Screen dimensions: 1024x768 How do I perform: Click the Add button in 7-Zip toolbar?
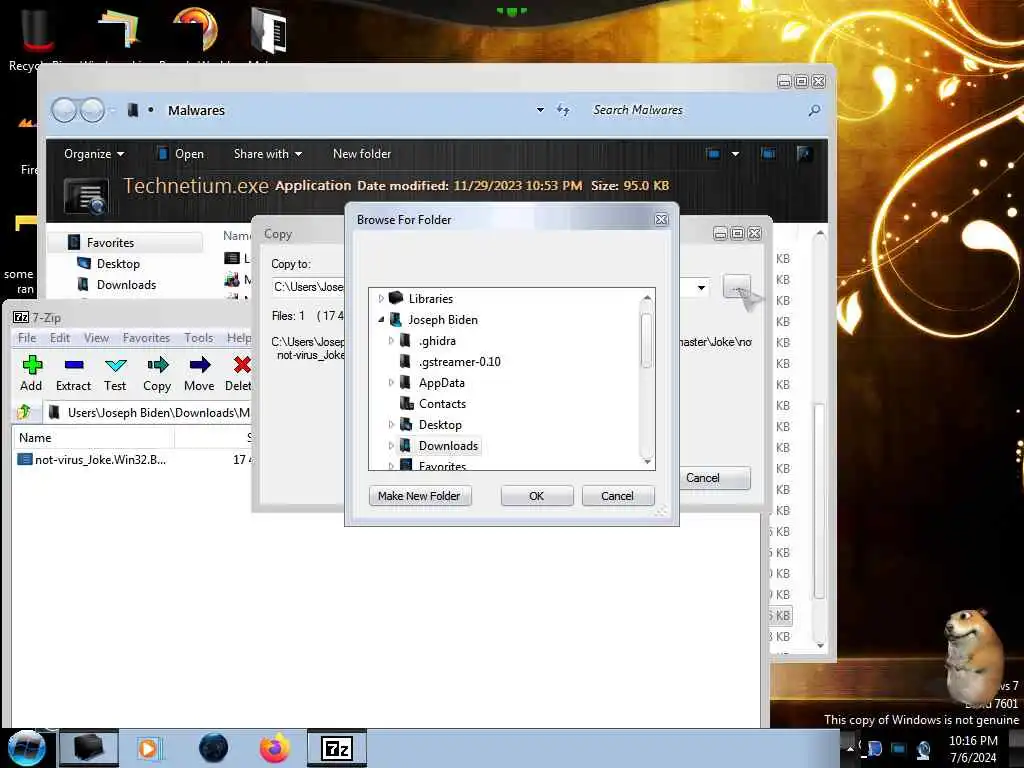[x=31, y=374]
